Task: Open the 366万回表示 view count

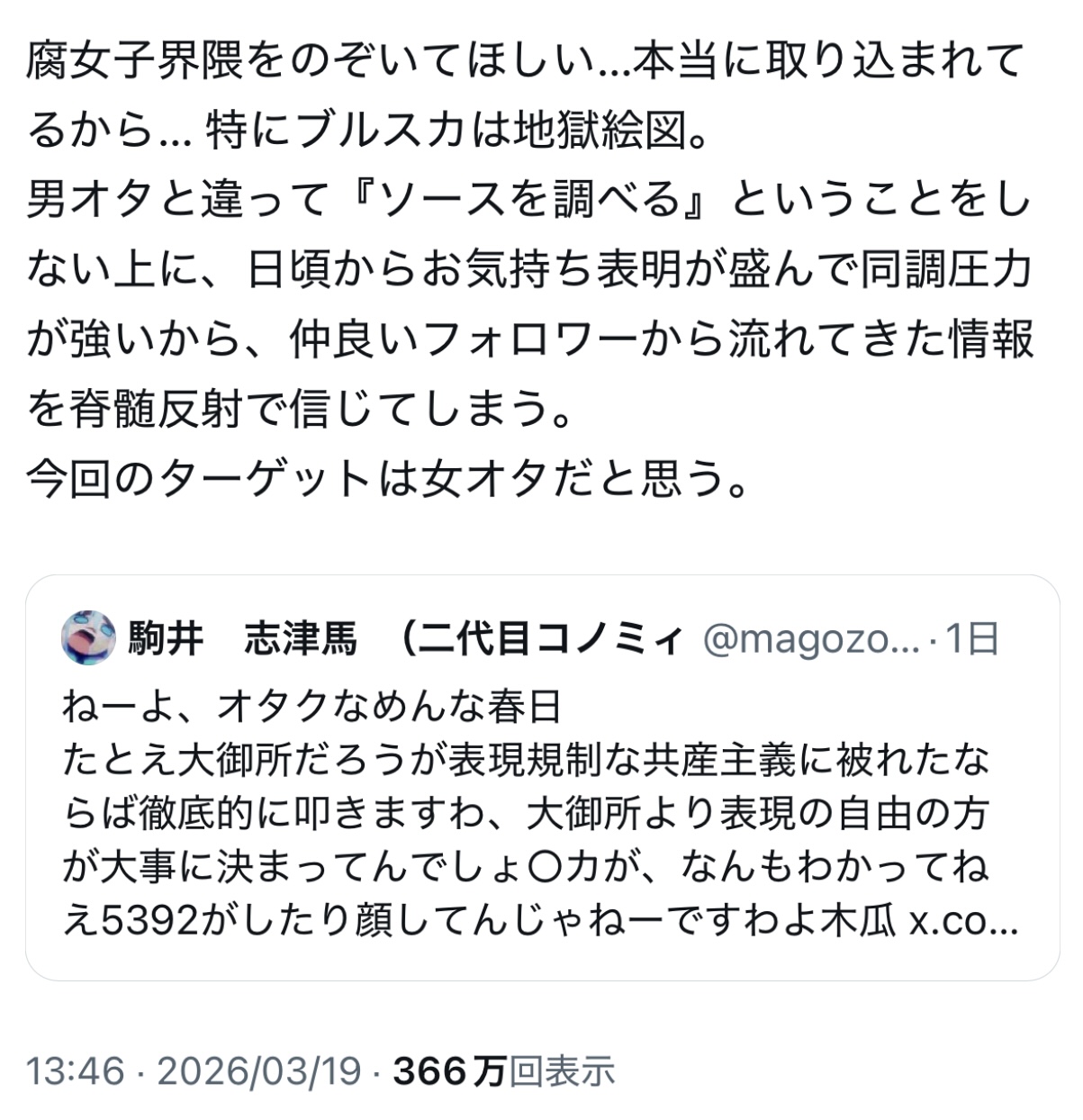Action: [x=504, y=1071]
